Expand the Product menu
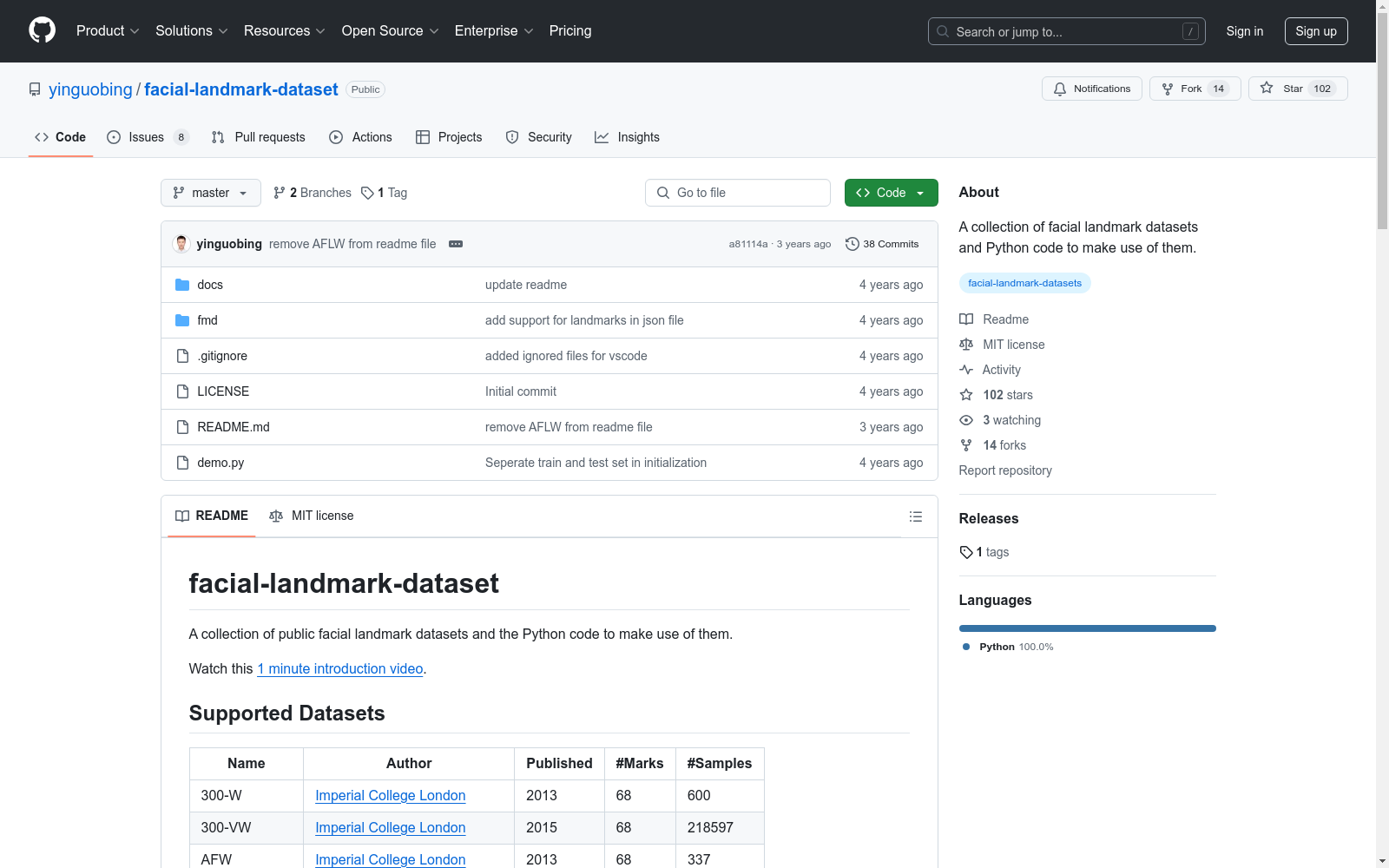Image resolution: width=1389 pixels, height=868 pixels. coord(108,31)
